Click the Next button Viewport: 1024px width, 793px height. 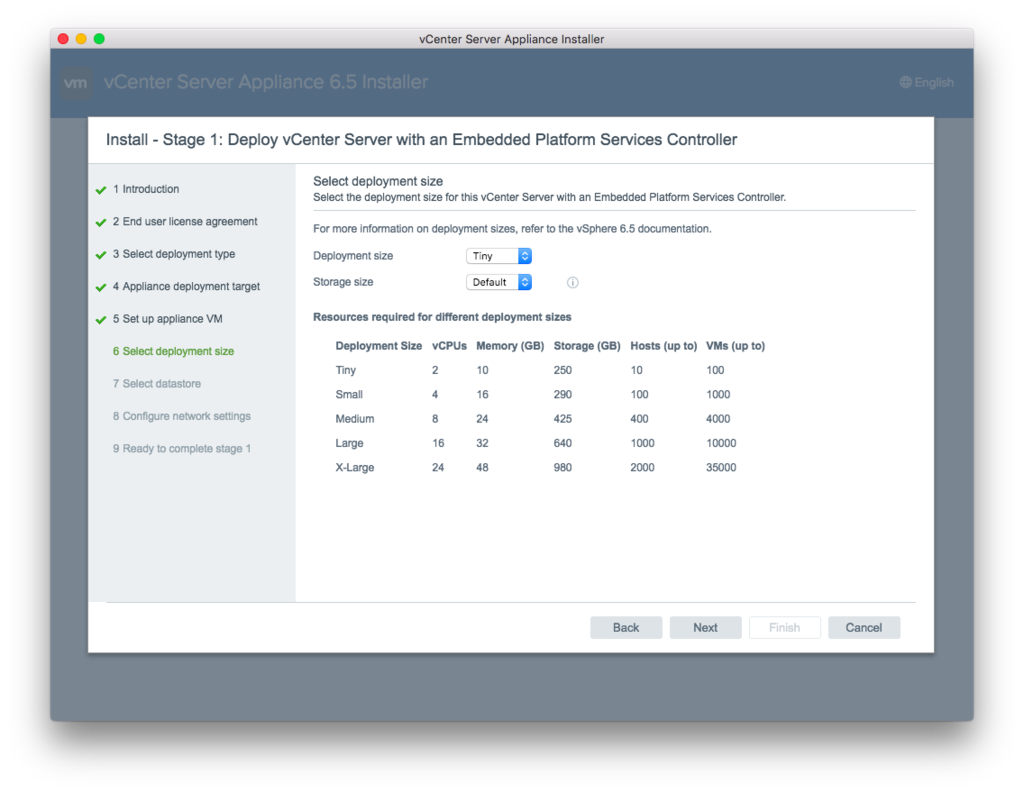(x=705, y=627)
